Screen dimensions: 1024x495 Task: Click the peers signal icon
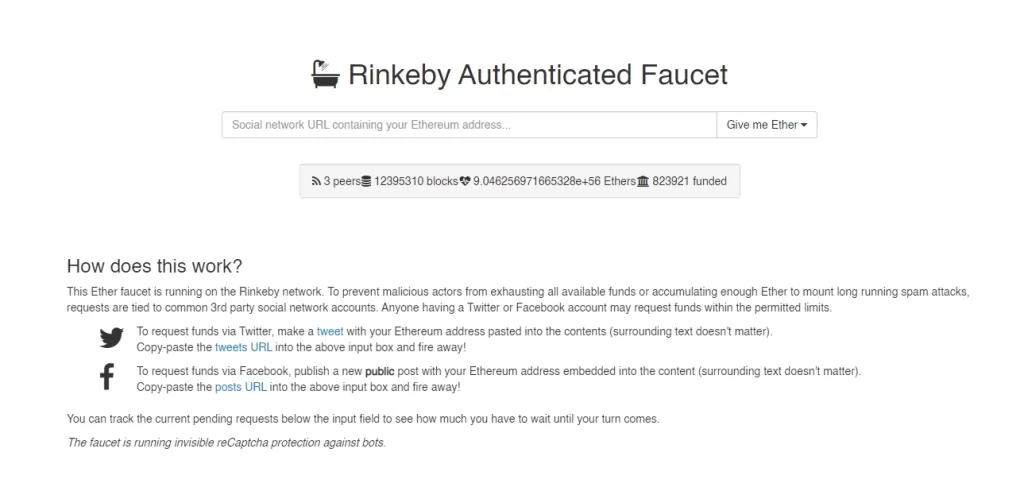click(316, 182)
